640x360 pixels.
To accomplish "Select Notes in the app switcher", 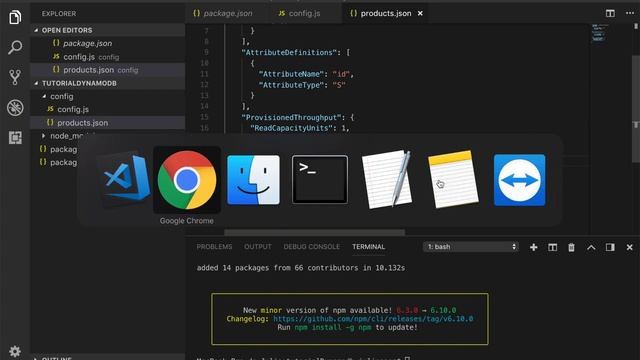I will click(453, 180).
